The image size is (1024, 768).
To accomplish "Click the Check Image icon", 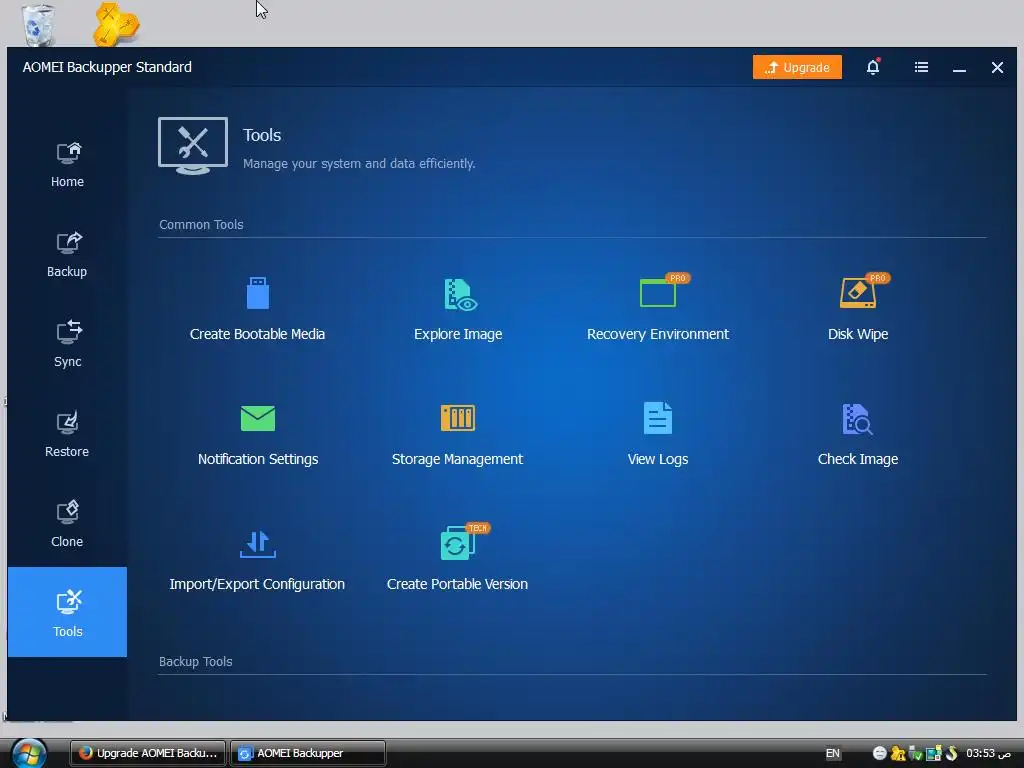I will pyautogui.click(x=857, y=419).
